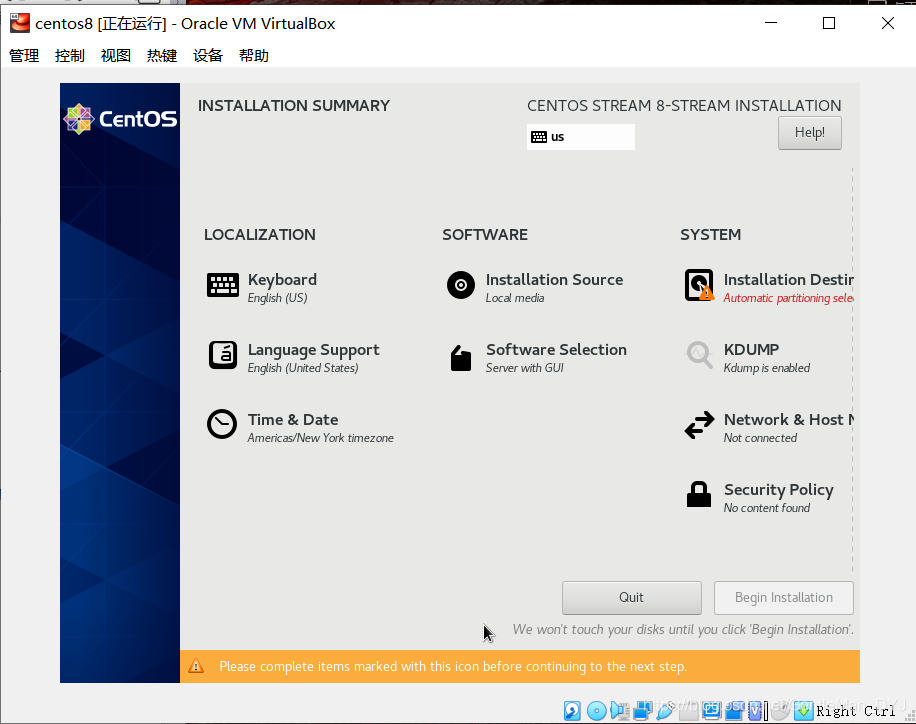Image resolution: width=916 pixels, height=724 pixels.
Task: Click the Software Selection package icon
Action: click(461, 357)
